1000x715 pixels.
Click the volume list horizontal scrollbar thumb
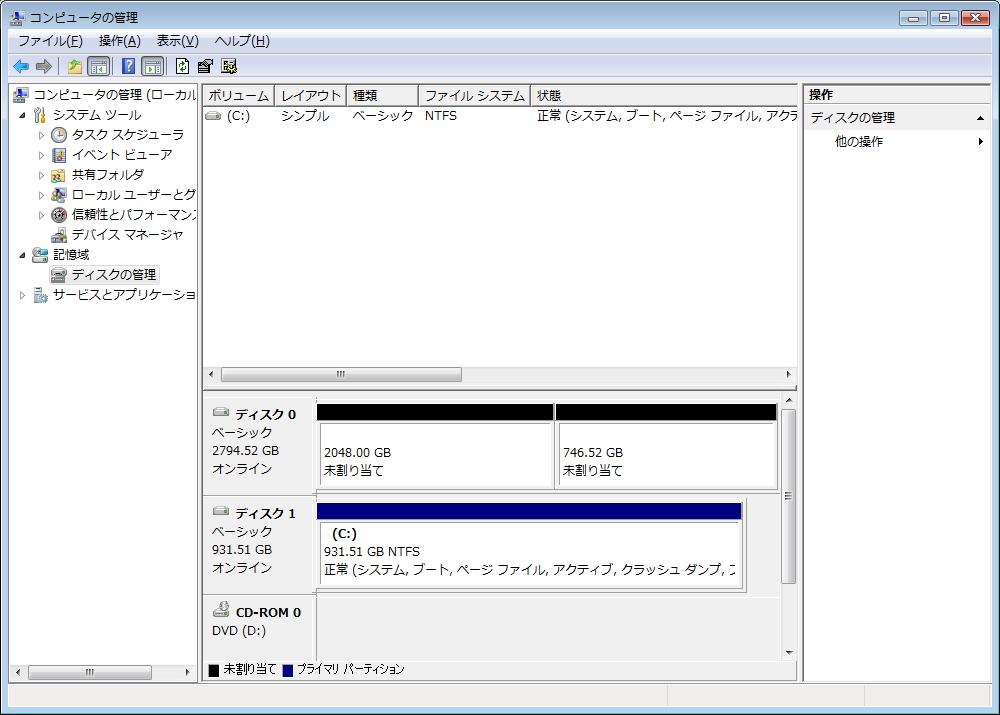[x=341, y=374]
